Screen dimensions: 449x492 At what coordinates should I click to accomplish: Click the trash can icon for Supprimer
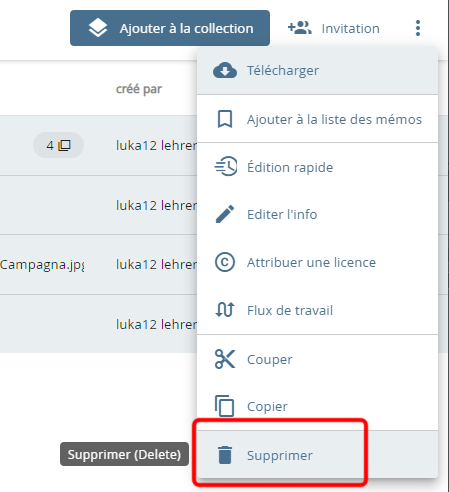coord(225,455)
